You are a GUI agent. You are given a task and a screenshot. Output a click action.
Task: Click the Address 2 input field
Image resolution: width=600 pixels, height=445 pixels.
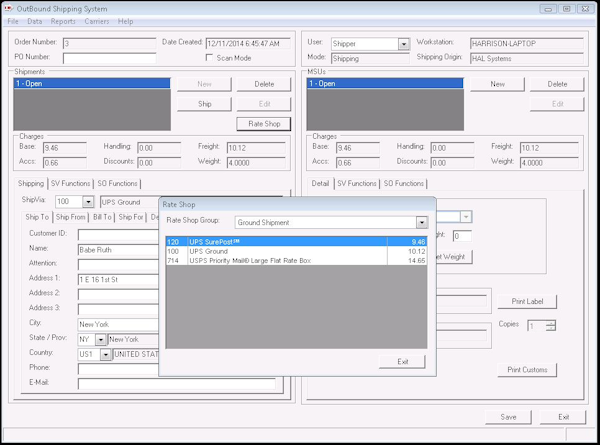coord(118,295)
